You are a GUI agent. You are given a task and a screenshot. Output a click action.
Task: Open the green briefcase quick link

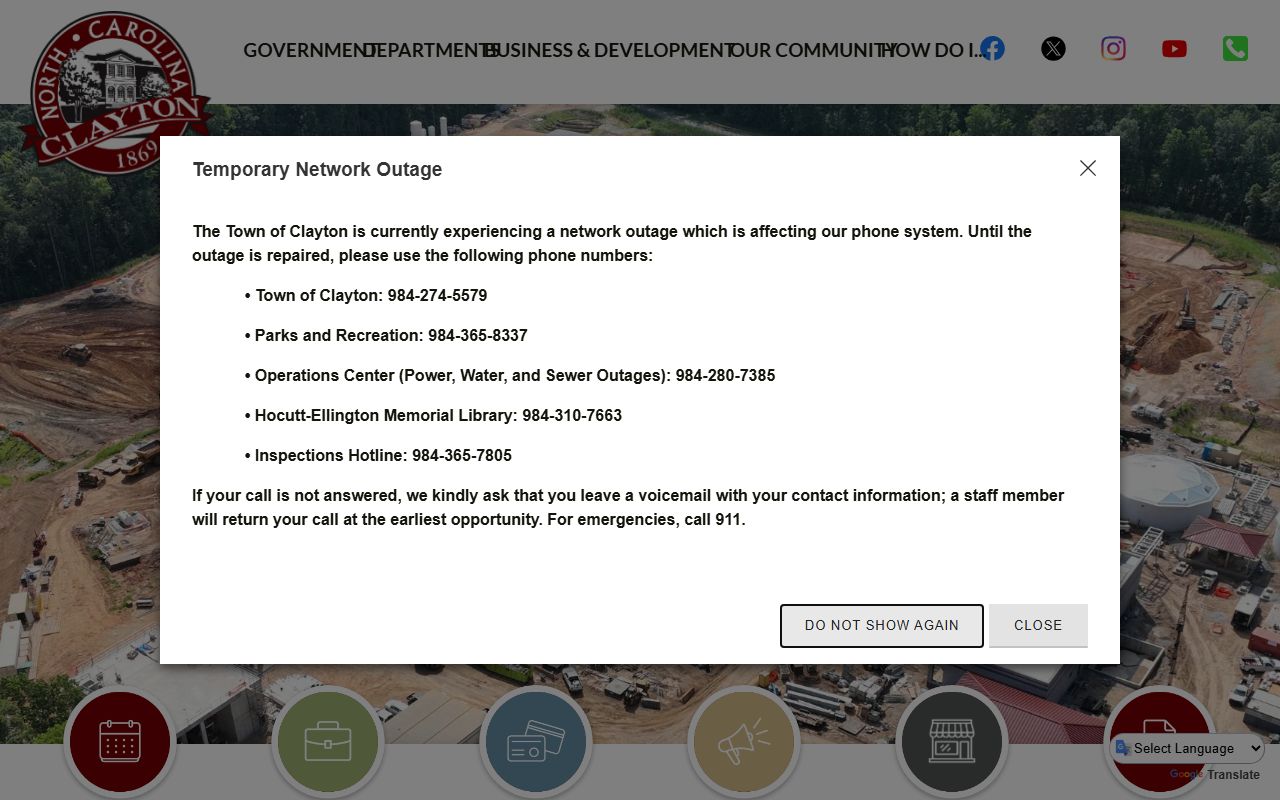tap(328, 742)
